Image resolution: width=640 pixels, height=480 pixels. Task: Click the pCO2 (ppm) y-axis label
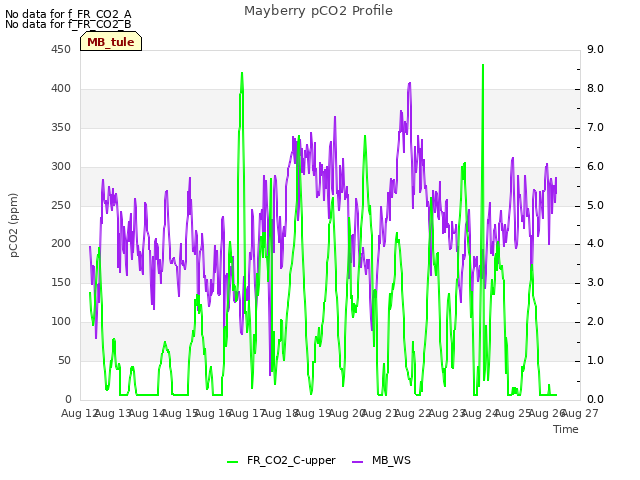tap(14, 225)
